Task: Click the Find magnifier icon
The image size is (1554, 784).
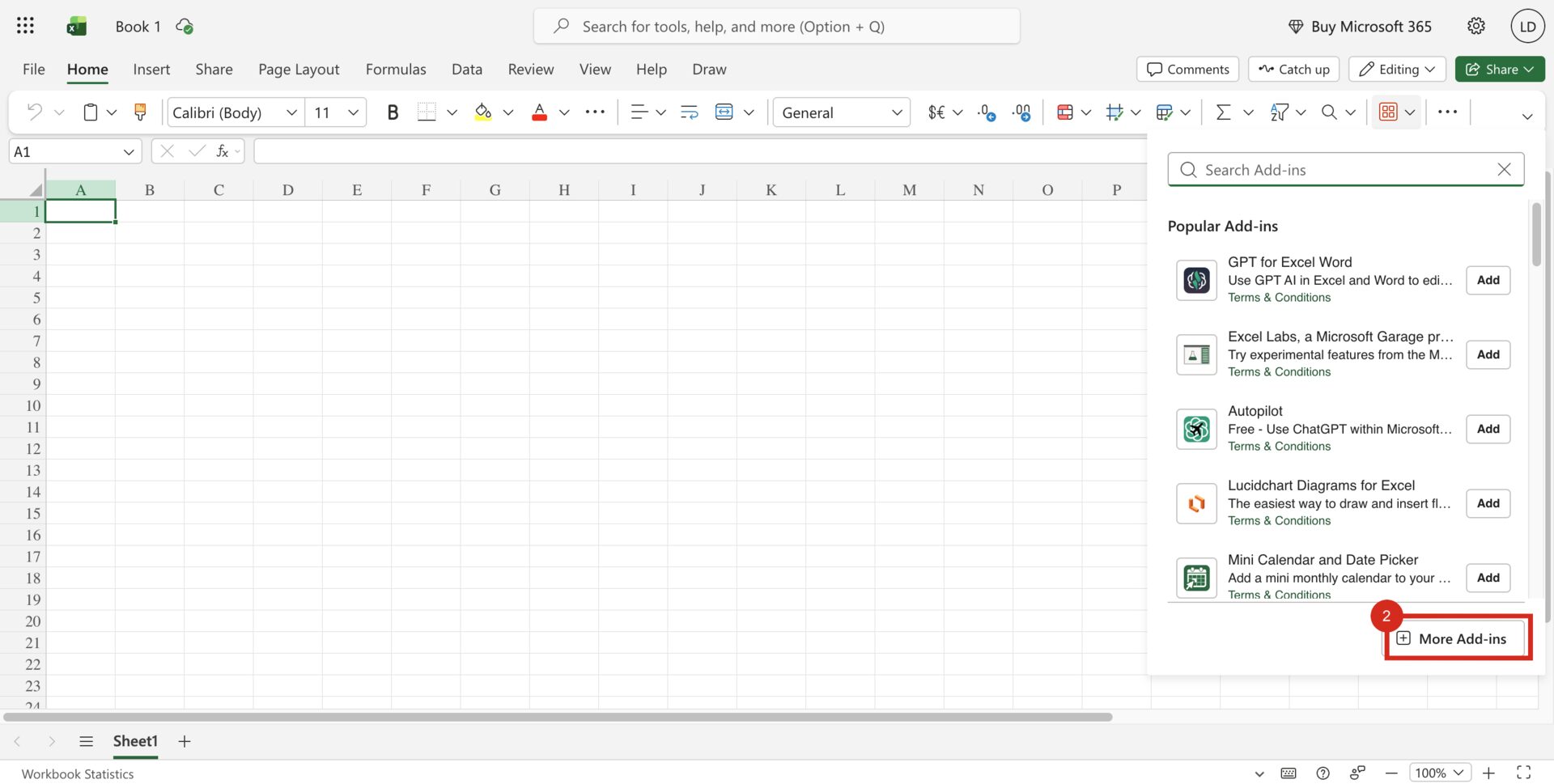Action: coord(1329,112)
